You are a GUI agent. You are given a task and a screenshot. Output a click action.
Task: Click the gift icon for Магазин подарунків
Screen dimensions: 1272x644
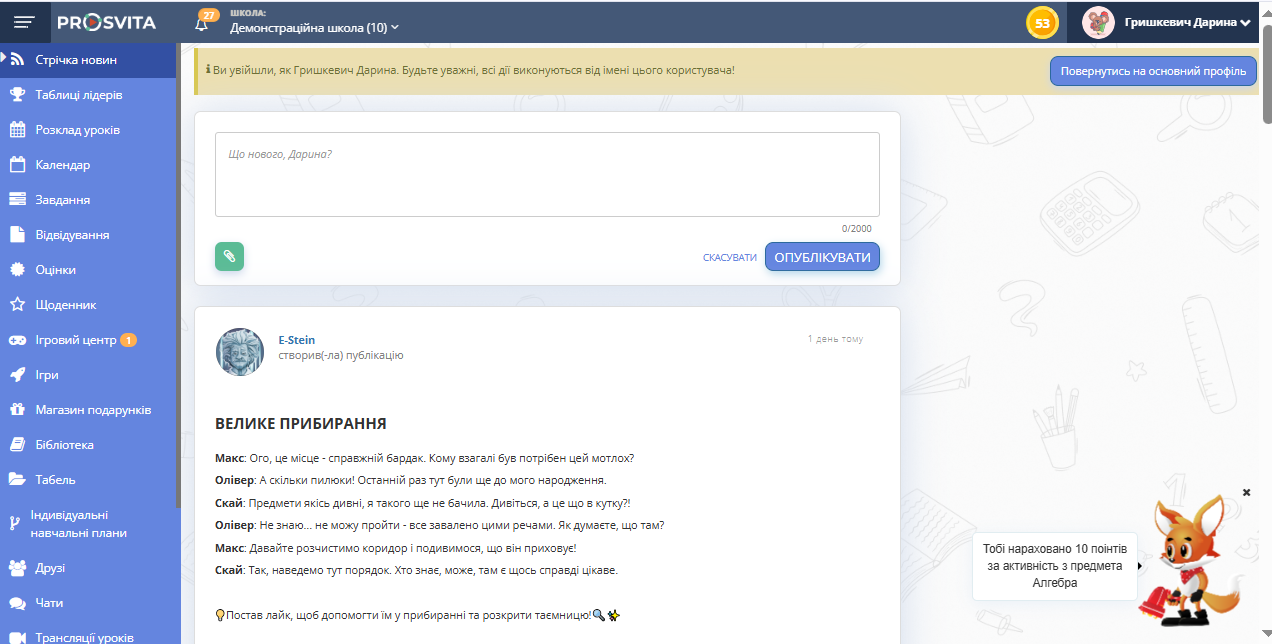[x=17, y=410]
